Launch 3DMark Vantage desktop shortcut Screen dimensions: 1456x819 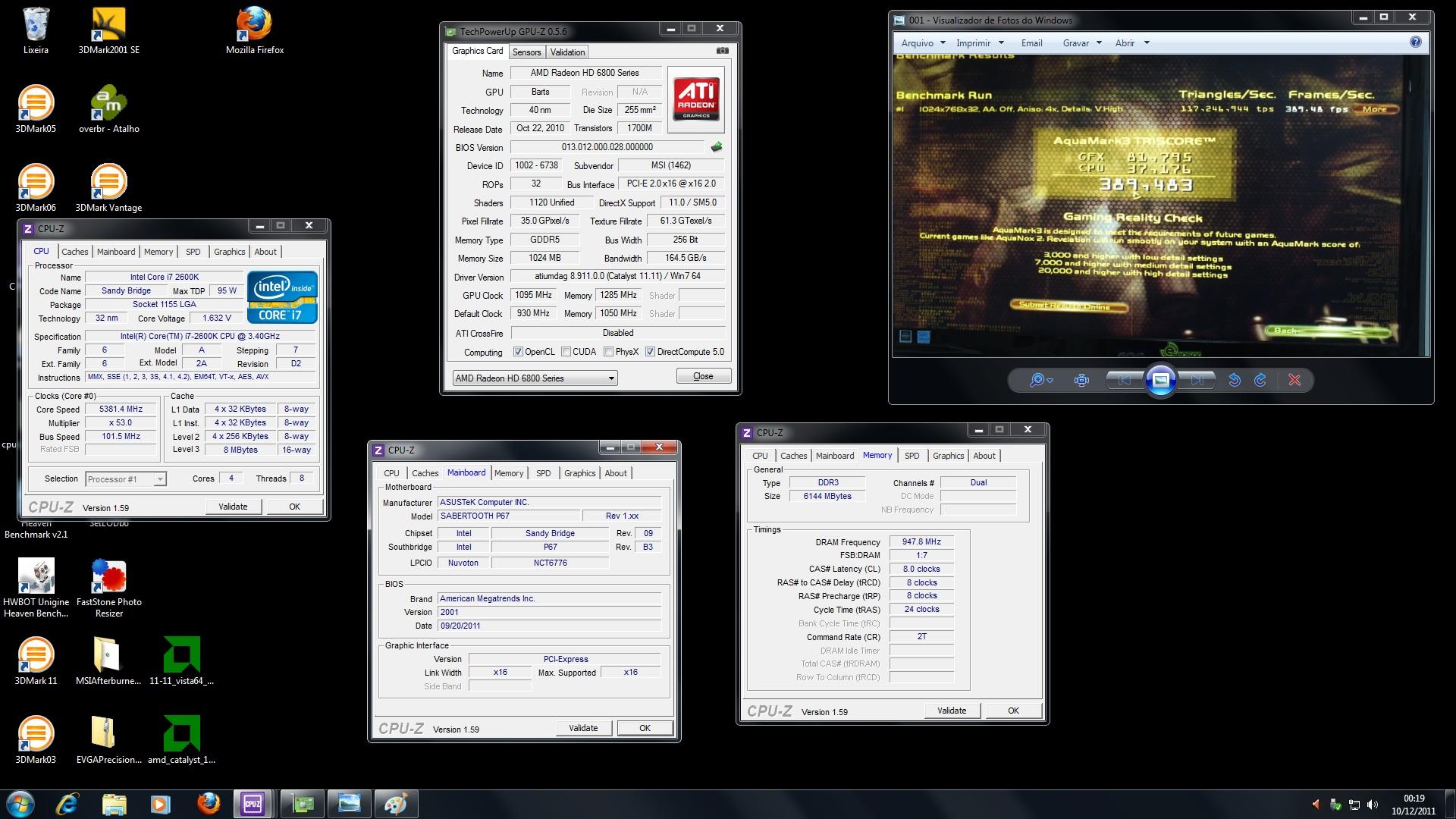pyautogui.click(x=108, y=188)
